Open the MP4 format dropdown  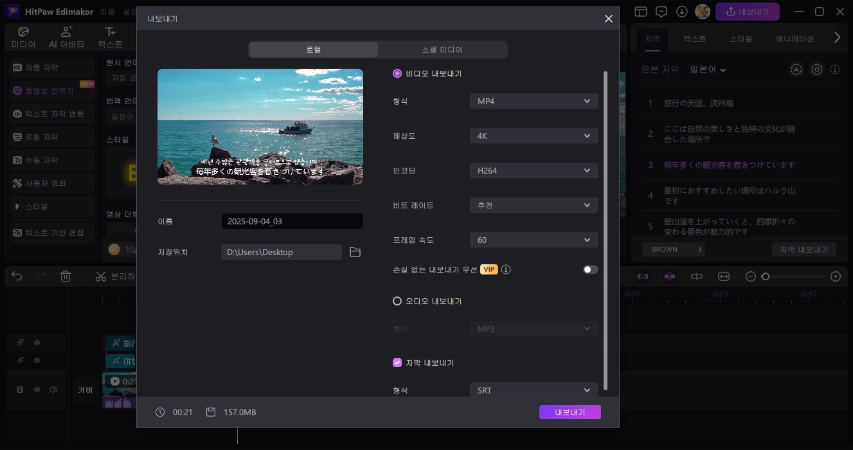(534, 101)
